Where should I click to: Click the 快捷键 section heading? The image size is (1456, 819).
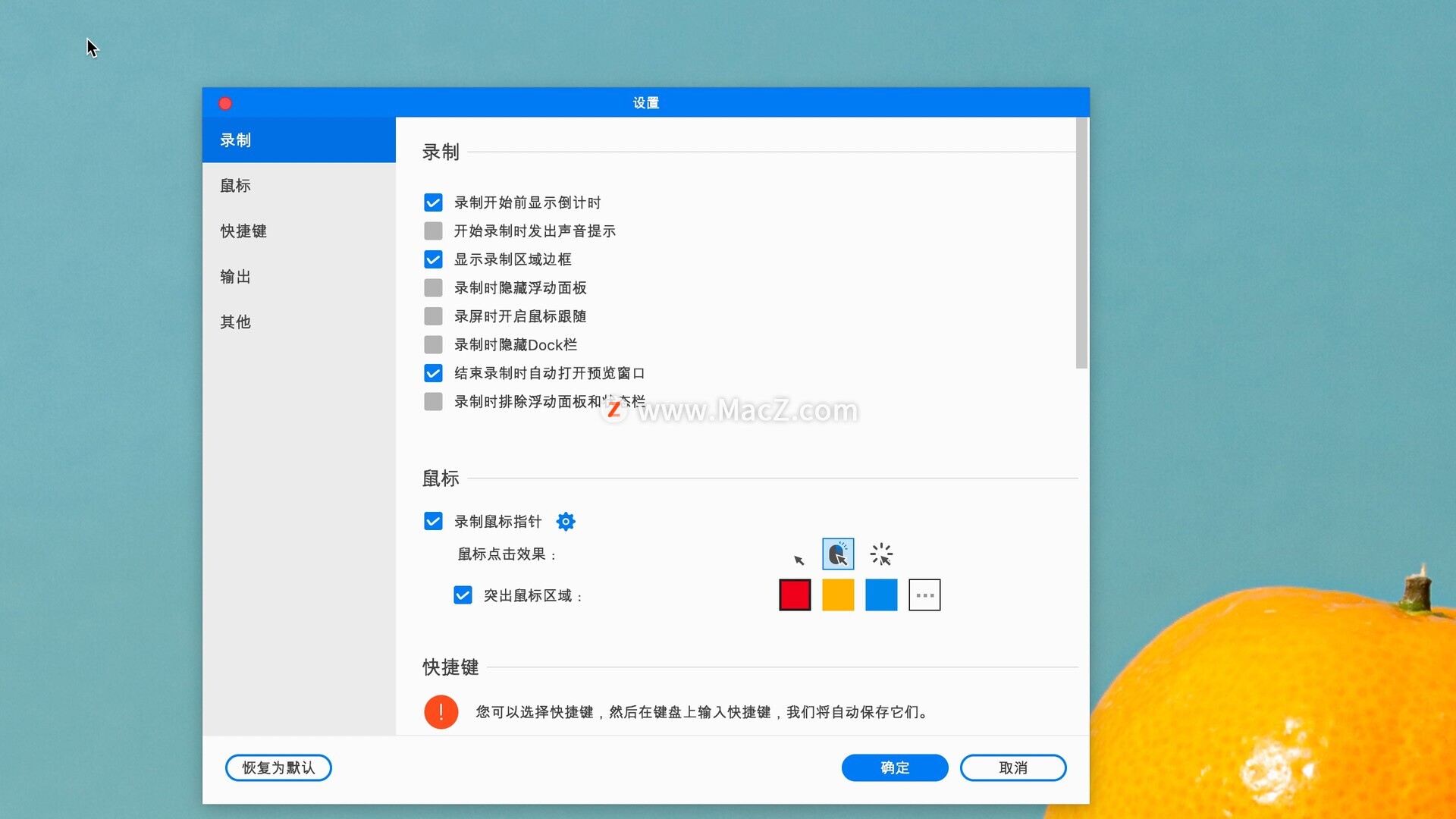pos(450,667)
